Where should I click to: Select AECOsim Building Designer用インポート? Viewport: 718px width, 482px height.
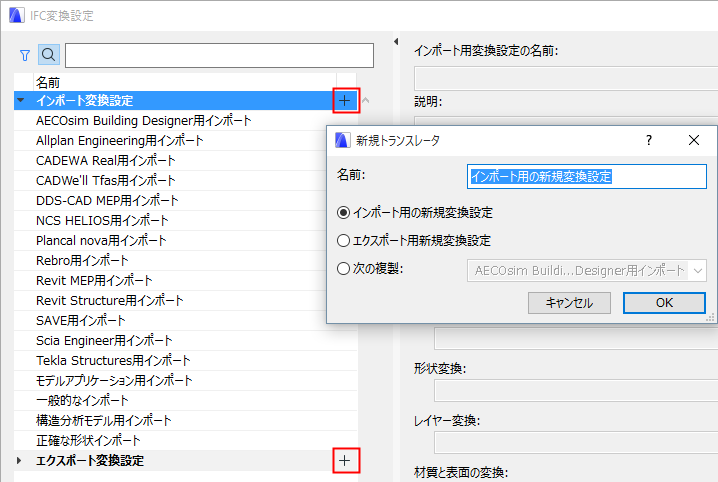[185, 120]
